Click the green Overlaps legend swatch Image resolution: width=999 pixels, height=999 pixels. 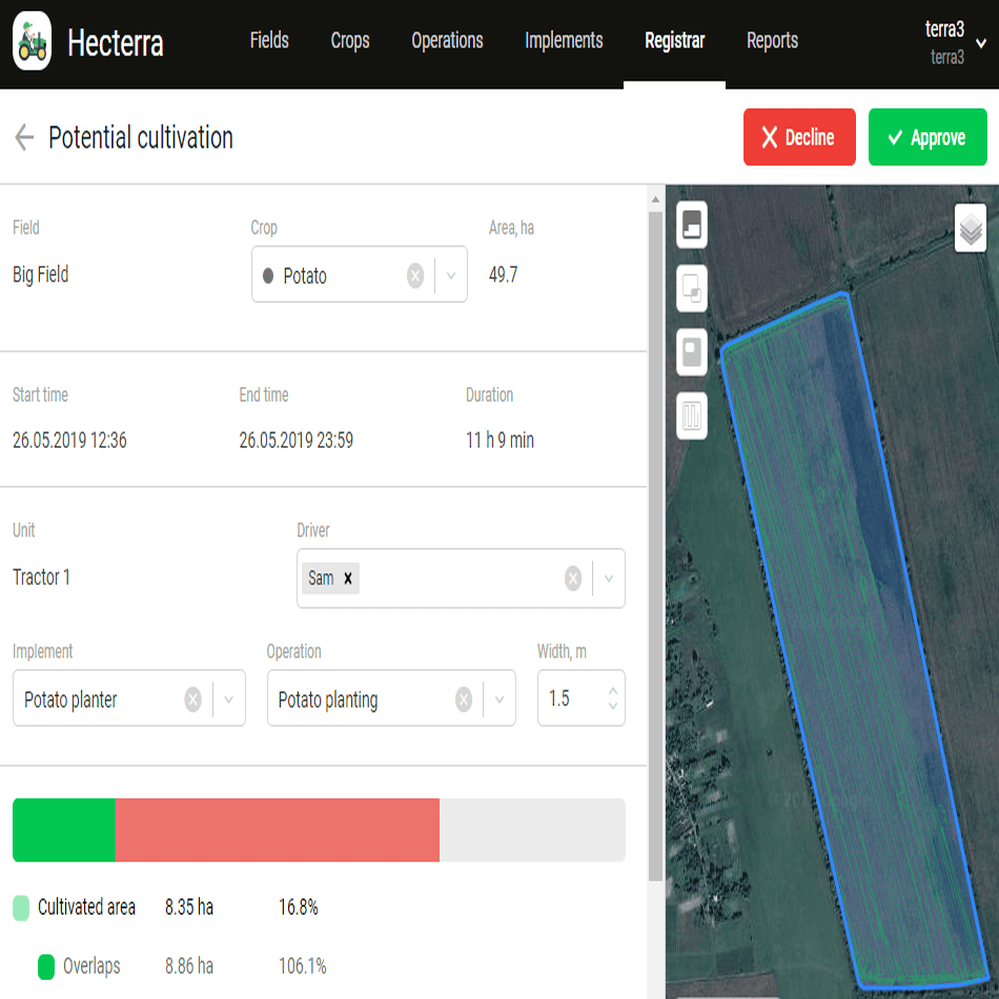coord(46,967)
